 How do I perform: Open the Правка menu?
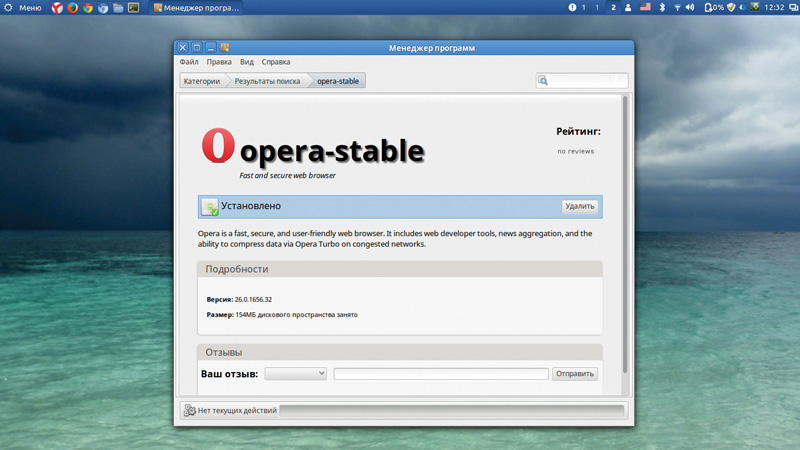(x=219, y=62)
